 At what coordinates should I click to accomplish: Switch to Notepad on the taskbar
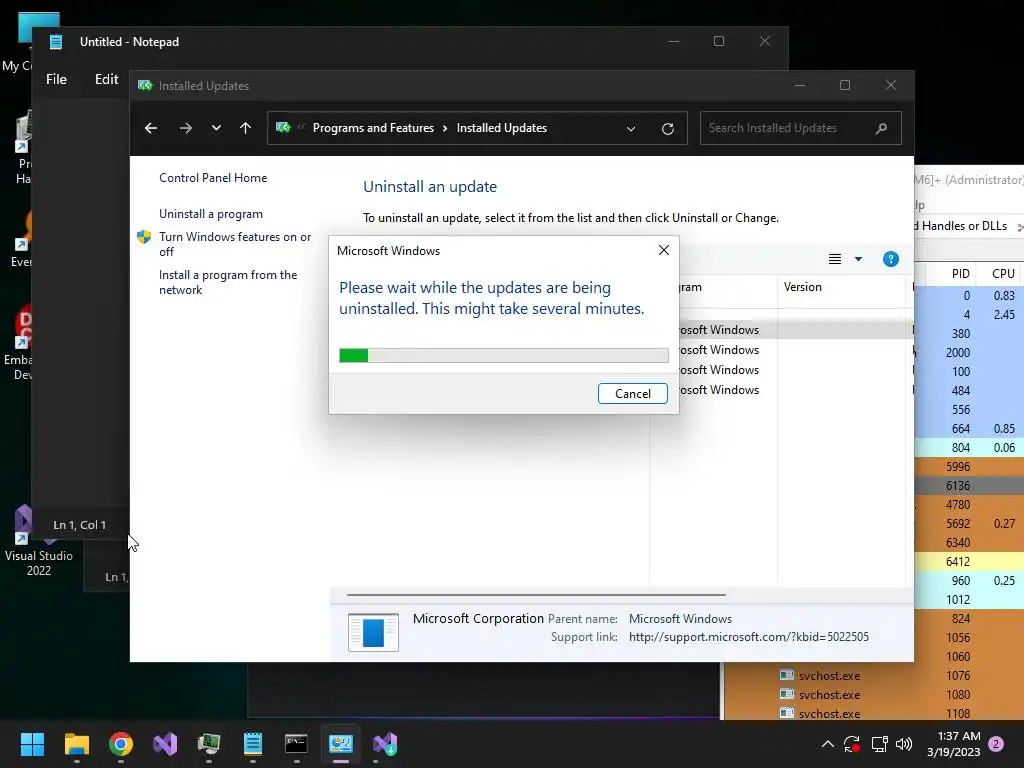click(x=253, y=744)
